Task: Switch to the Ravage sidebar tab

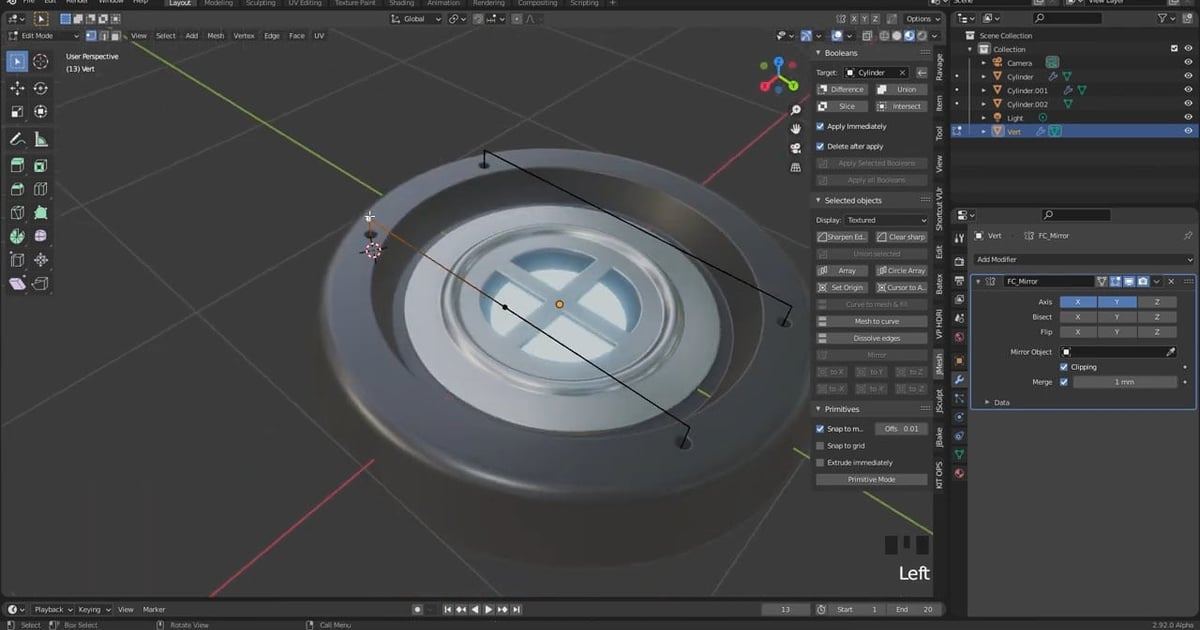Action: pos(940,66)
